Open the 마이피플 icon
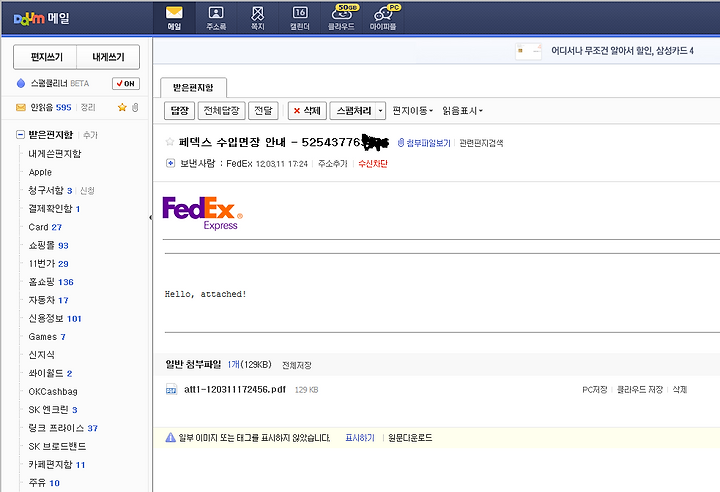Viewport: 720px width, 492px height. [383, 17]
